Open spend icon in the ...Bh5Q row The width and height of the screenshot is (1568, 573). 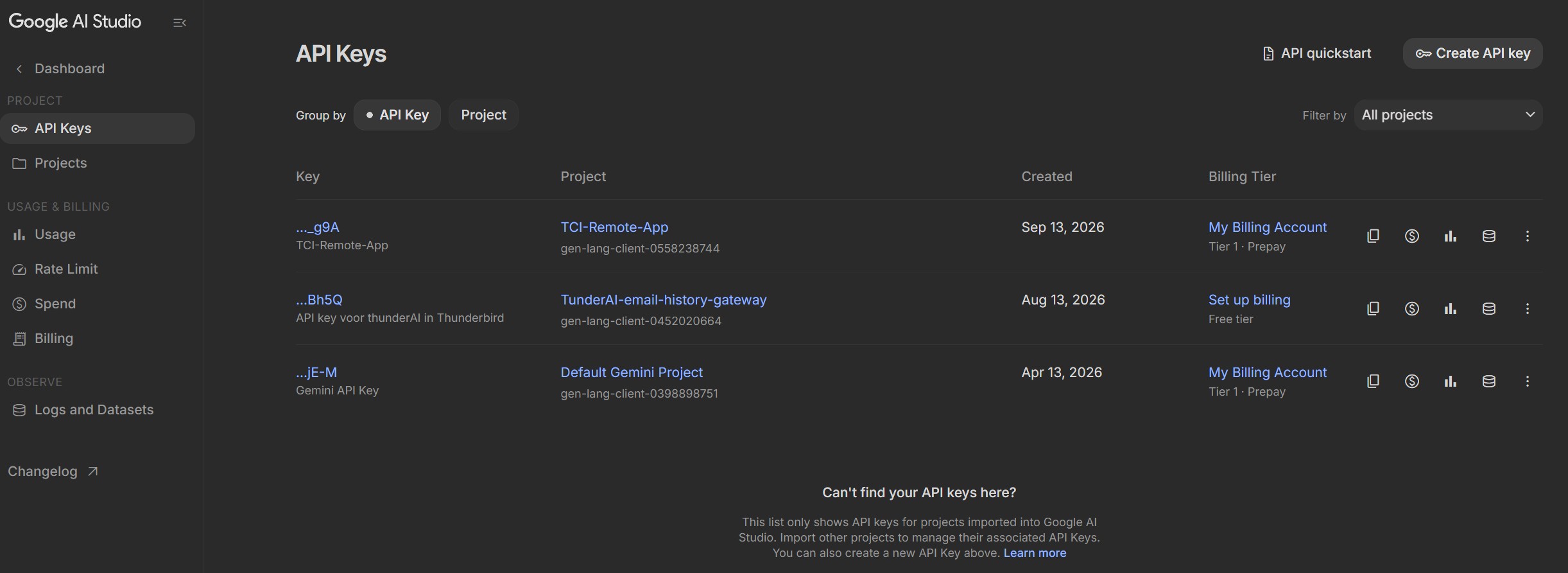pos(1411,308)
